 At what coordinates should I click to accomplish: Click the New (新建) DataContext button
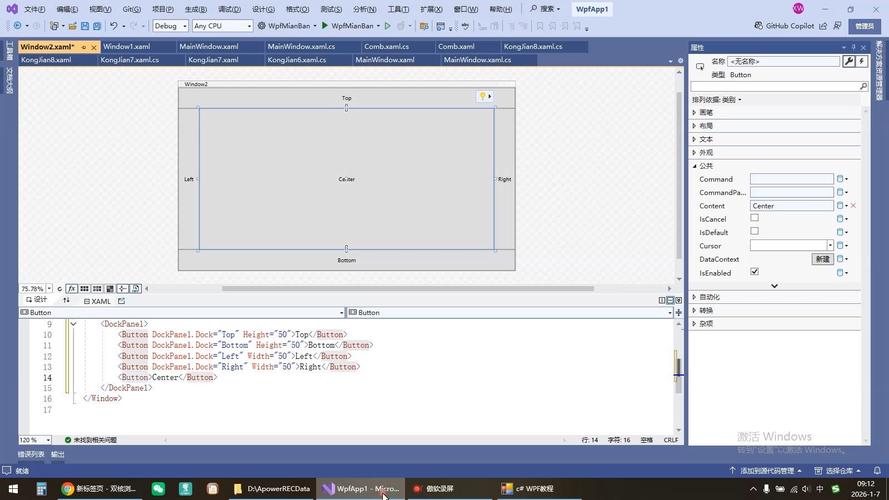pos(823,259)
